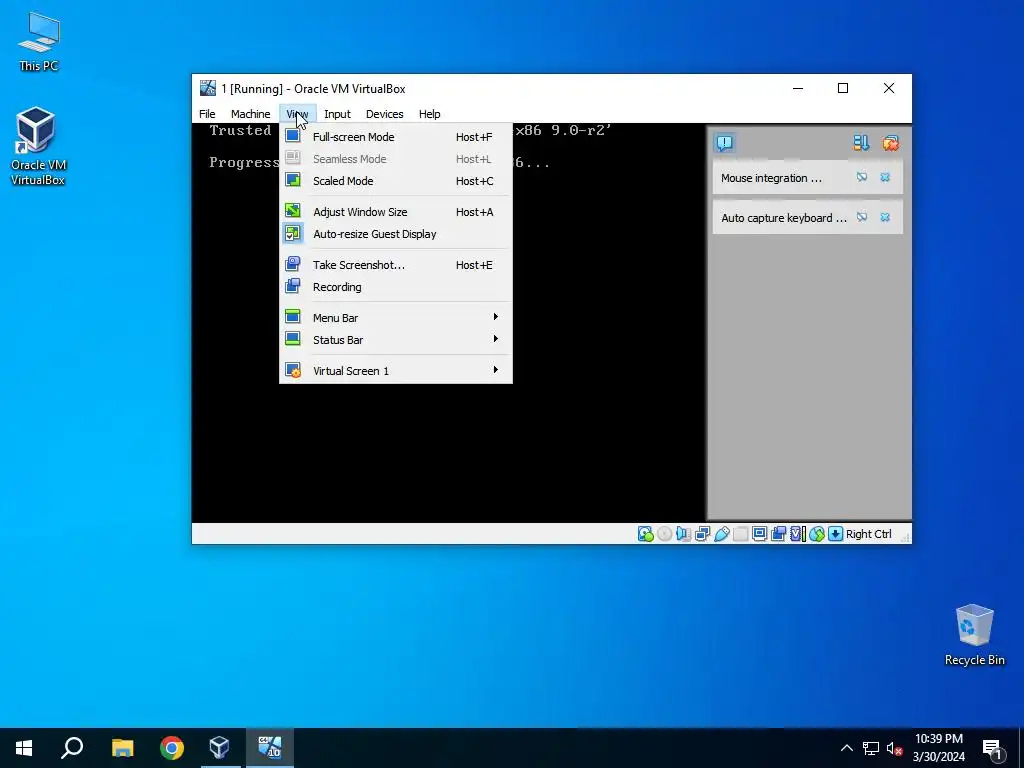Viewport: 1024px width, 768px height.
Task: Click the display monitor status bar icon
Action: click(760, 534)
